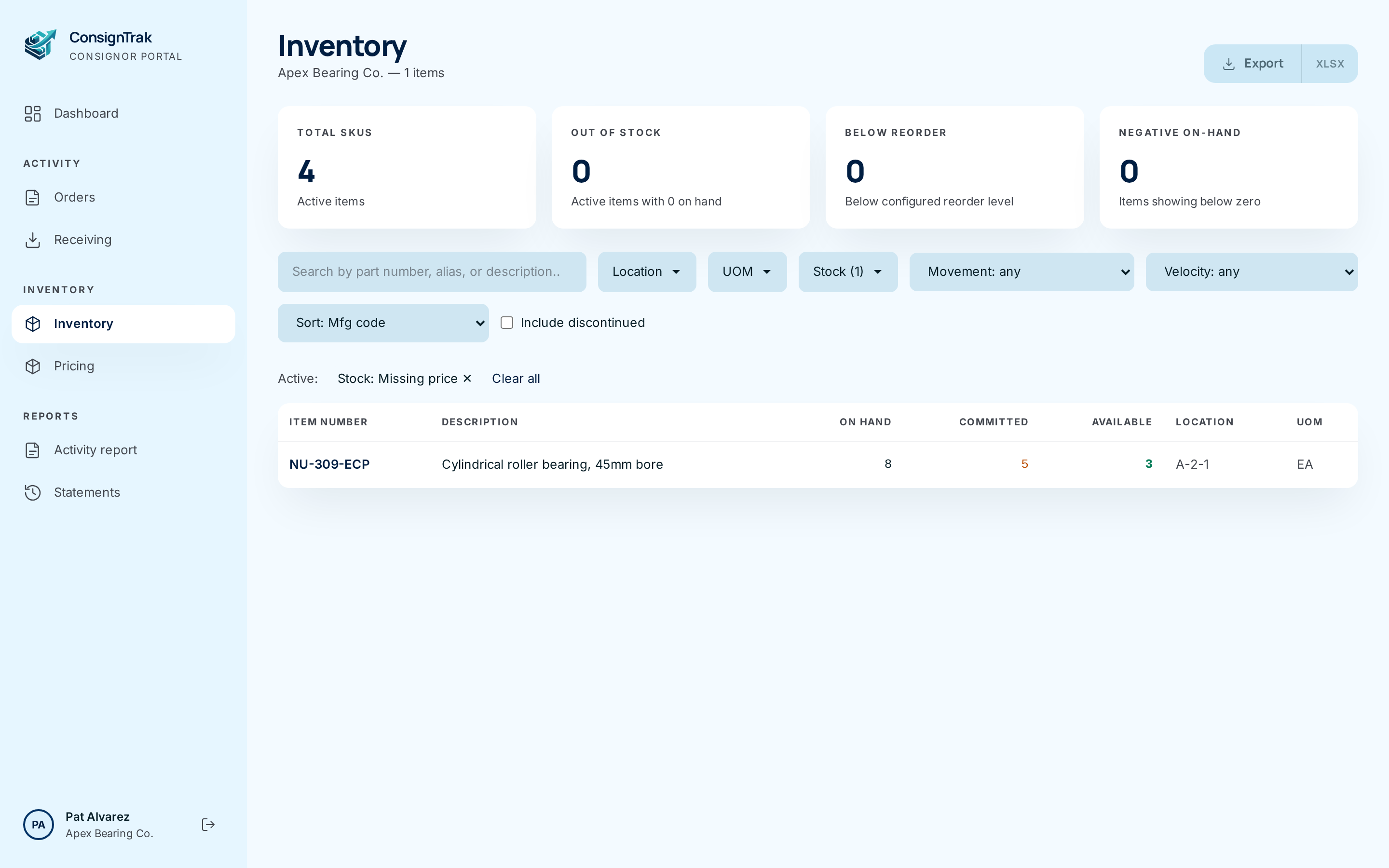Click the Pat Alvarez user name
This screenshot has height=868, width=1389.
[x=97, y=816]
